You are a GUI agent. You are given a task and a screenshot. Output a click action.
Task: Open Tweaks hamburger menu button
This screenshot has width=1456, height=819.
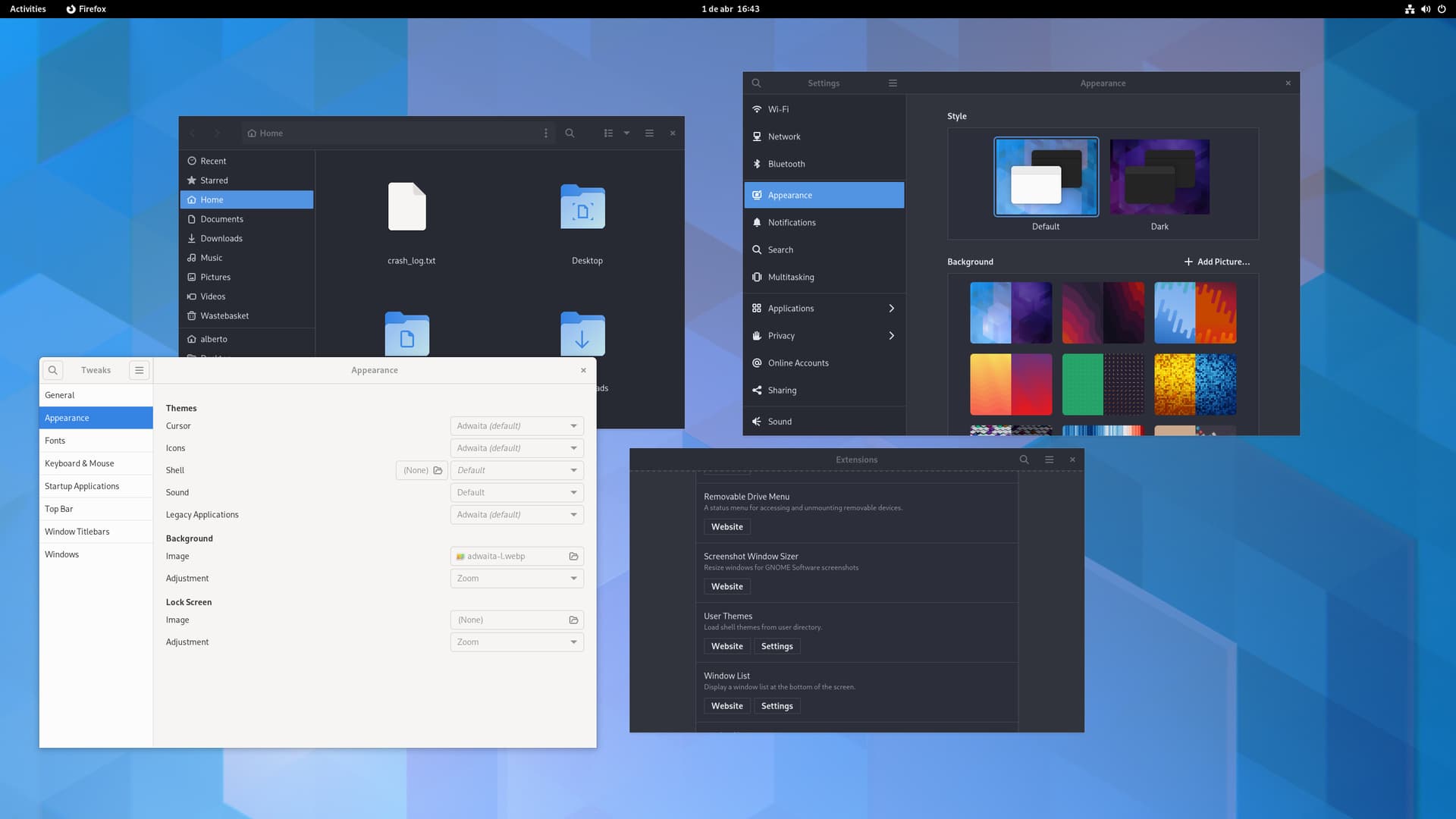coord(139,370)
